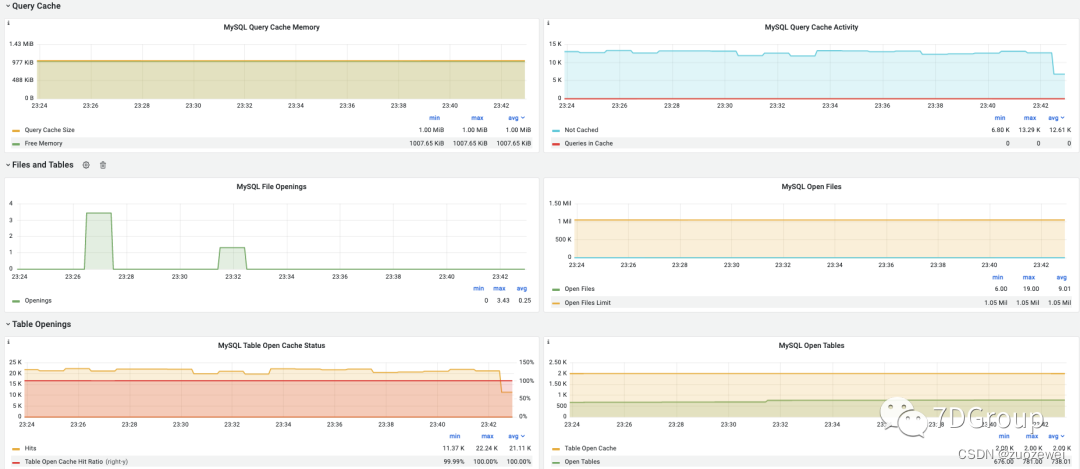
Task: Open MySQL File Openings panel title menu
Action: click(x=271, y=187)
